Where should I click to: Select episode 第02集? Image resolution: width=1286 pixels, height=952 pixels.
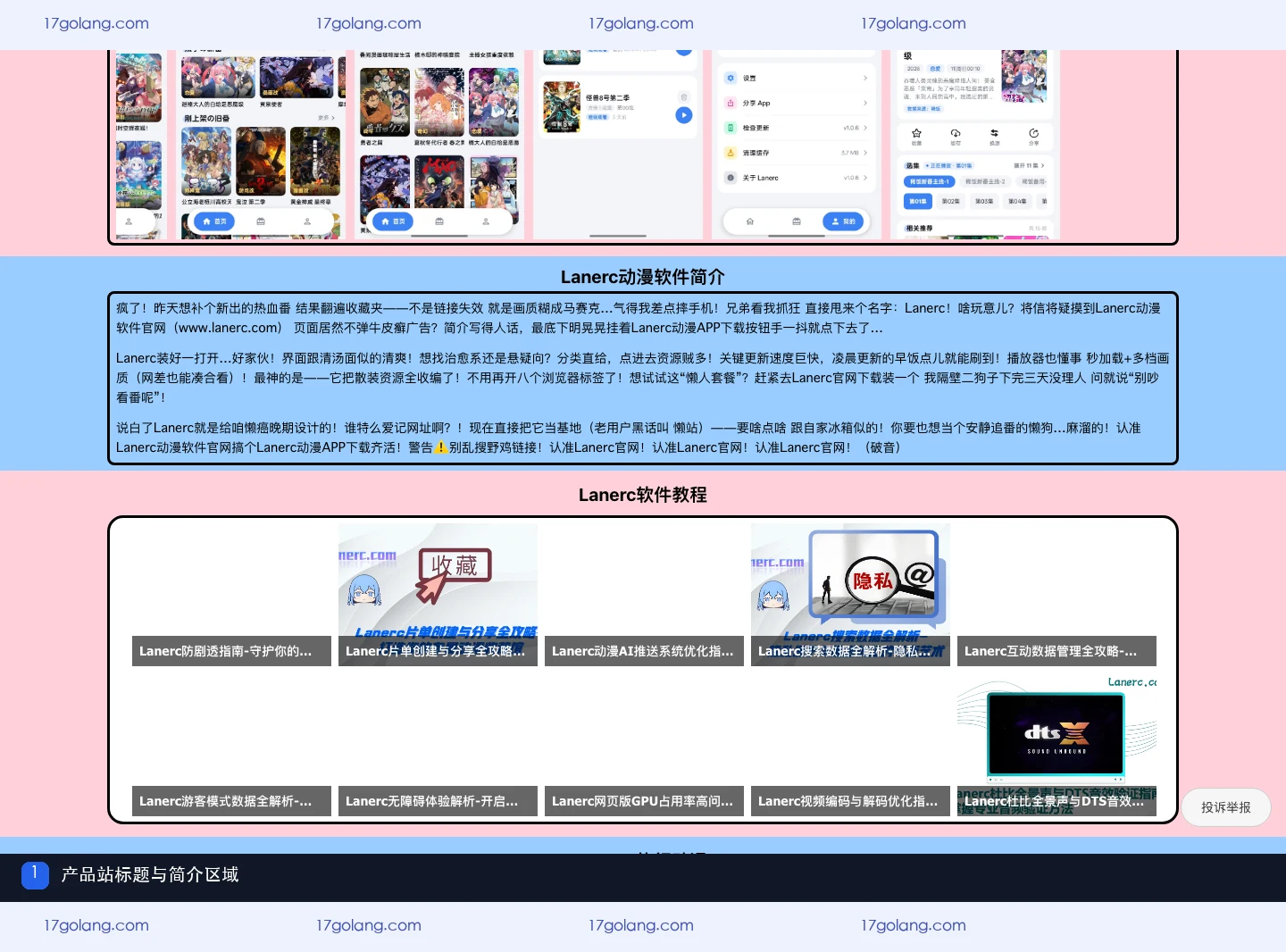pos(951,202)
